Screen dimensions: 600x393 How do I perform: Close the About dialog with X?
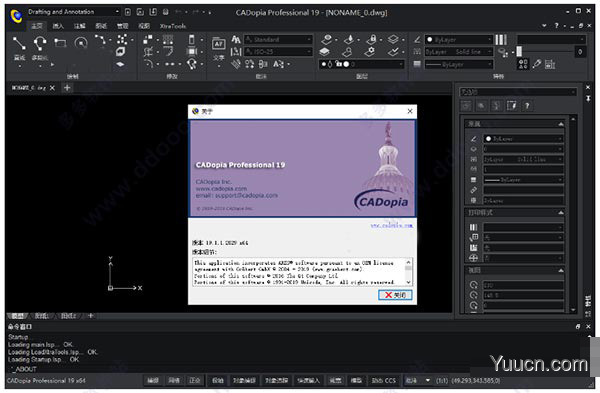click(410, 111)
